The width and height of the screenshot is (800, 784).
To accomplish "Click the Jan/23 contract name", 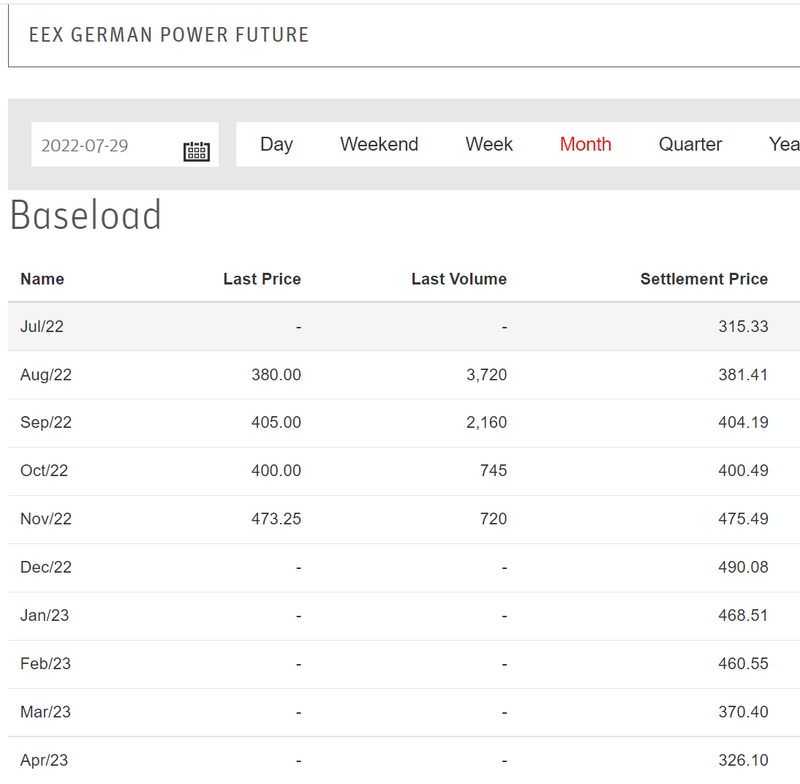I will pyautogui.click(x=45, y=615).
